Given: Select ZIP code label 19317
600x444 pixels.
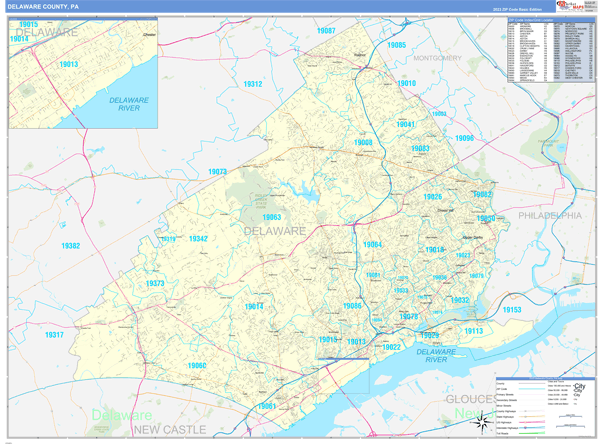Looking at the screenshot, I should [54, 335].
